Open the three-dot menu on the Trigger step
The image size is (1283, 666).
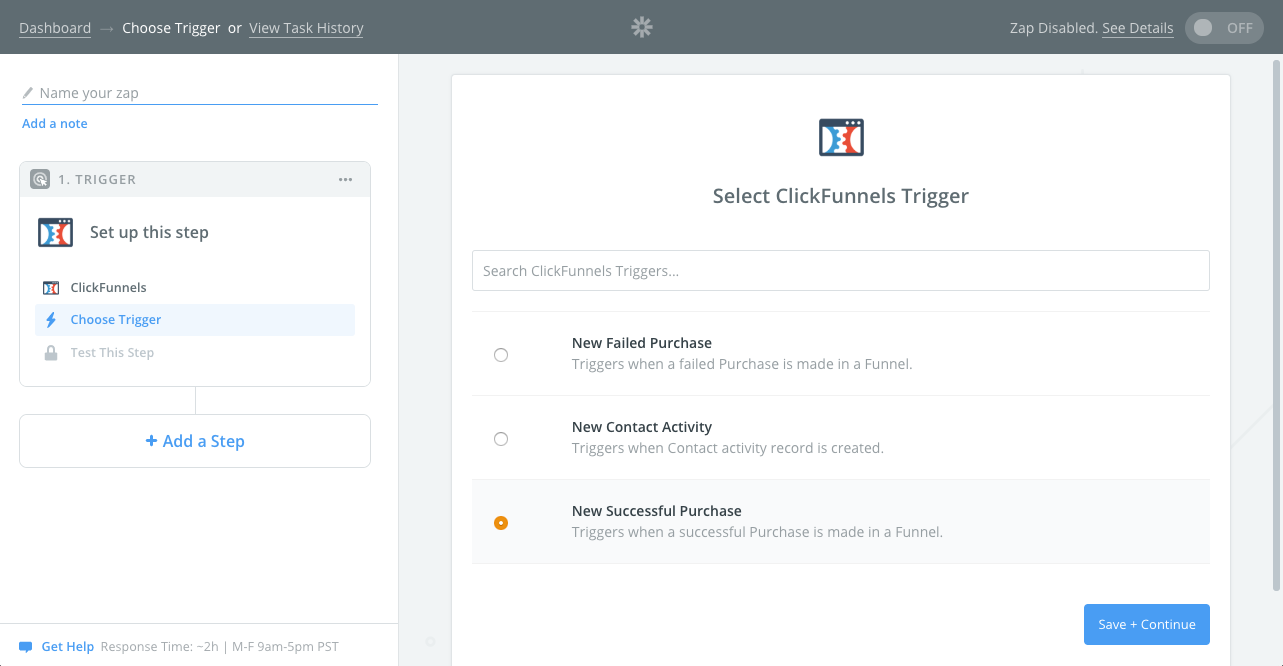click(345, 180)
